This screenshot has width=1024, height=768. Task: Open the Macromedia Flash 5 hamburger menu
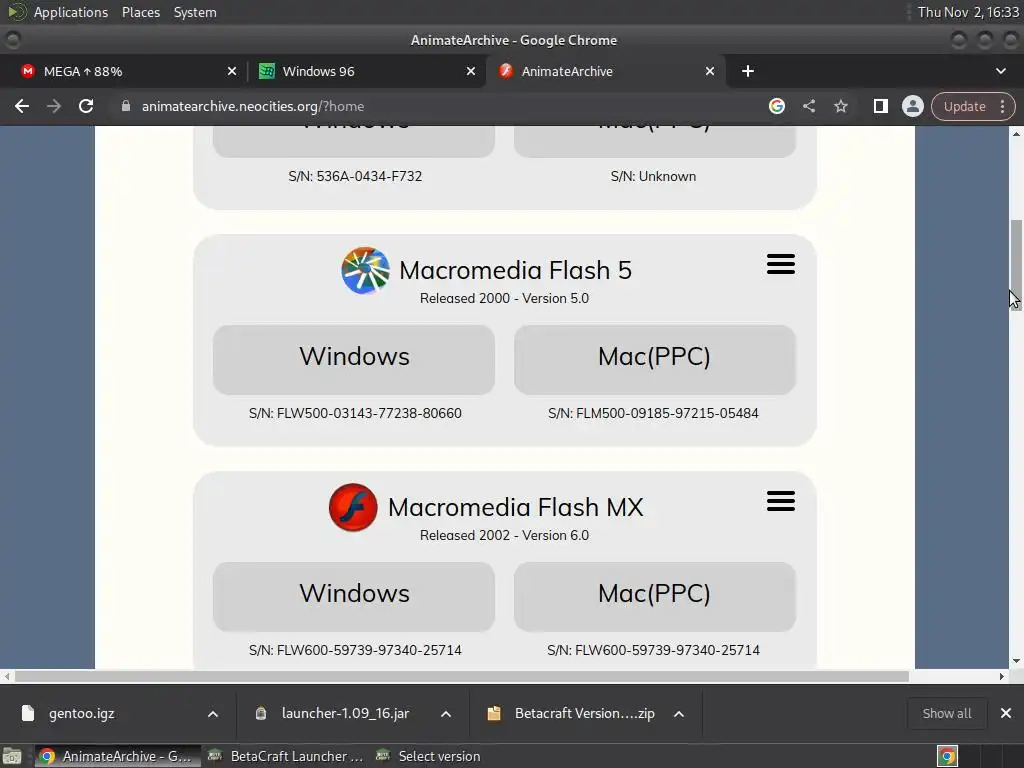780,264
